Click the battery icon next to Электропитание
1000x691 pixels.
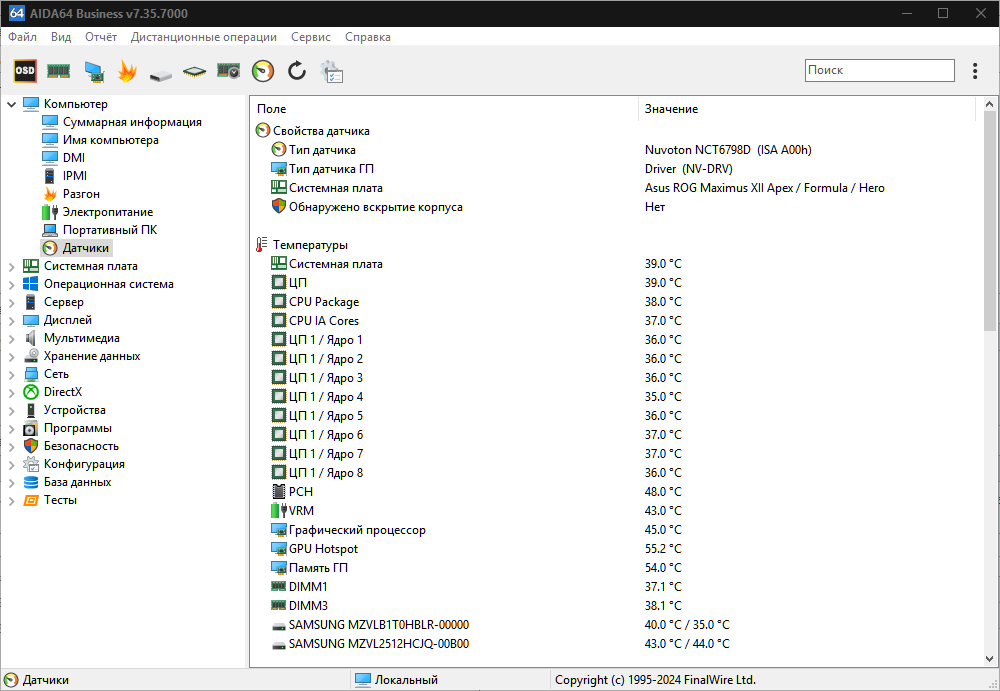pyautogui.click(x=50, y=212)
